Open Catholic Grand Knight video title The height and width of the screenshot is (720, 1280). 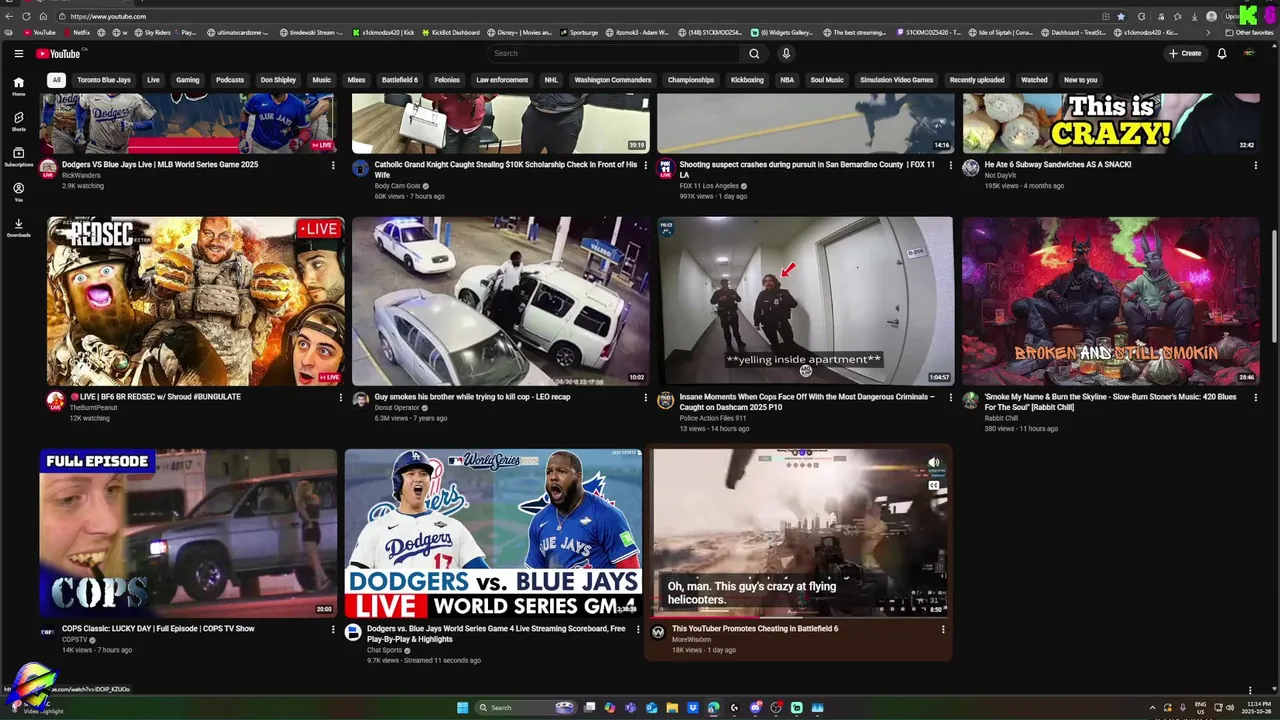(506, 169)
